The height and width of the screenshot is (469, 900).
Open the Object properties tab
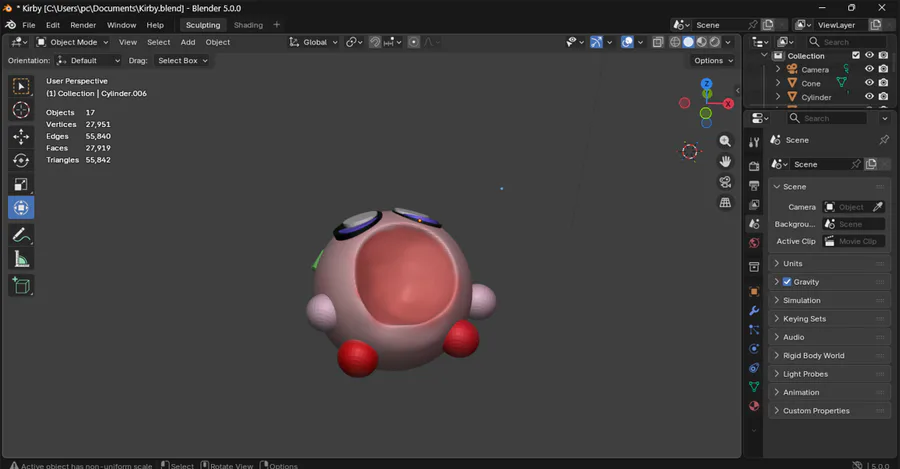[x=754, y=292]
